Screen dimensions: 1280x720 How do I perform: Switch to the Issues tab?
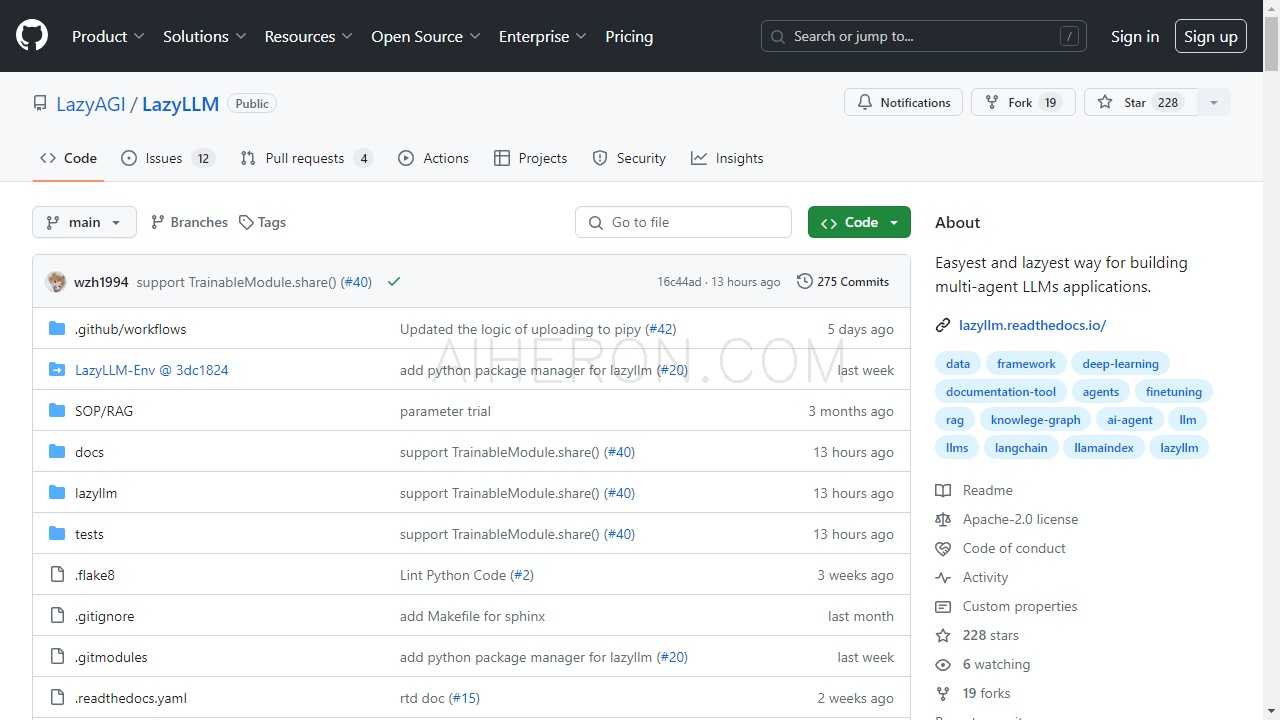168,158
